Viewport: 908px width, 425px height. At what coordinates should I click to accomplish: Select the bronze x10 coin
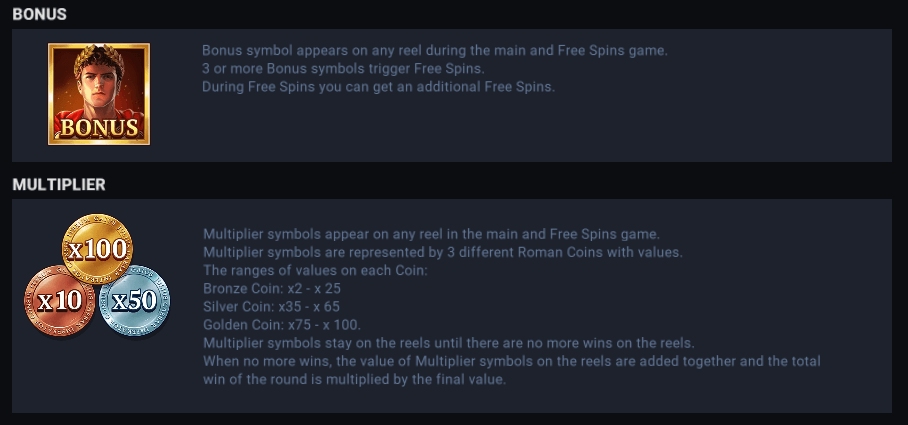pyautogui.click(x=60, y=300)
